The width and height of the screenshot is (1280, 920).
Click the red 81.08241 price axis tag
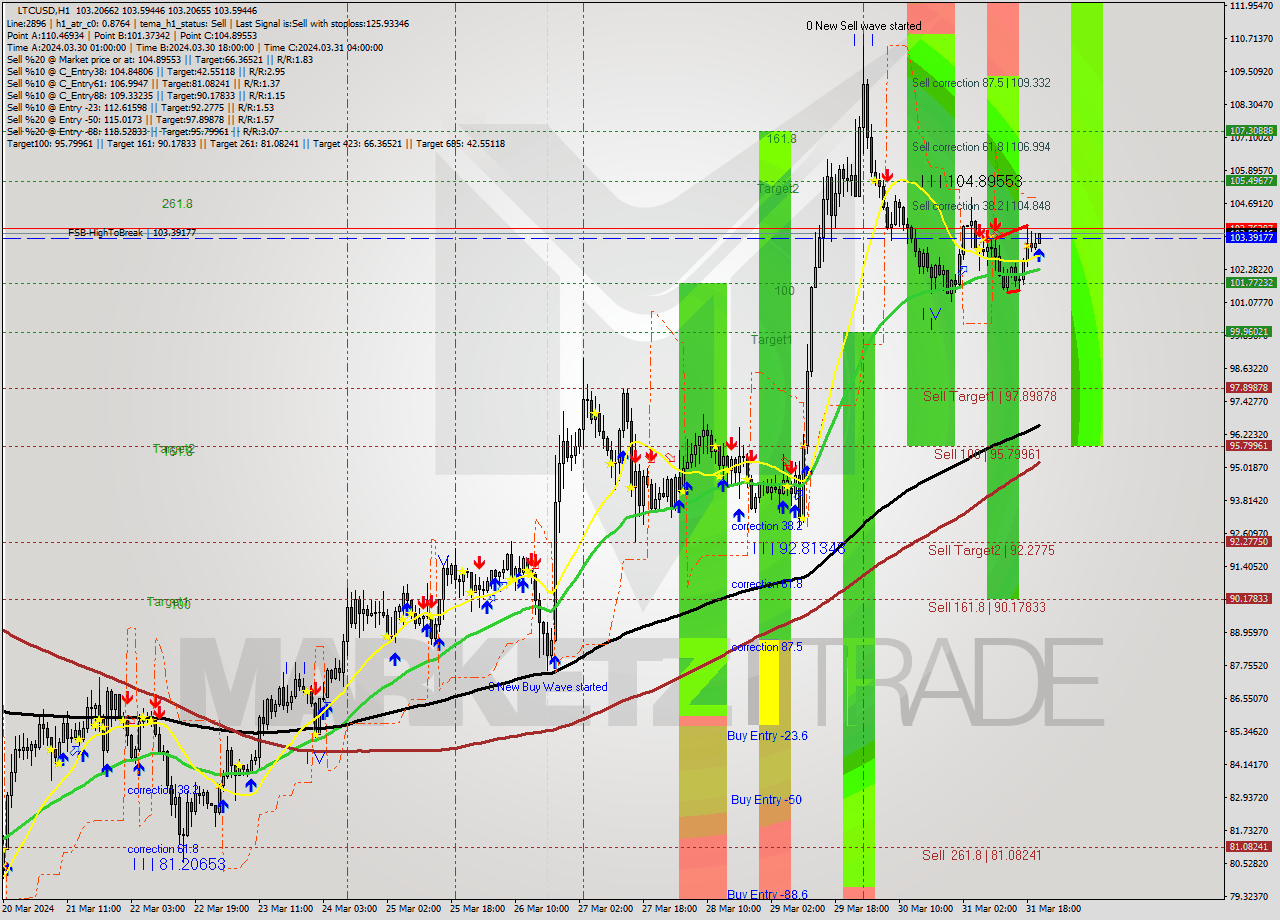tap(1250, 847)
